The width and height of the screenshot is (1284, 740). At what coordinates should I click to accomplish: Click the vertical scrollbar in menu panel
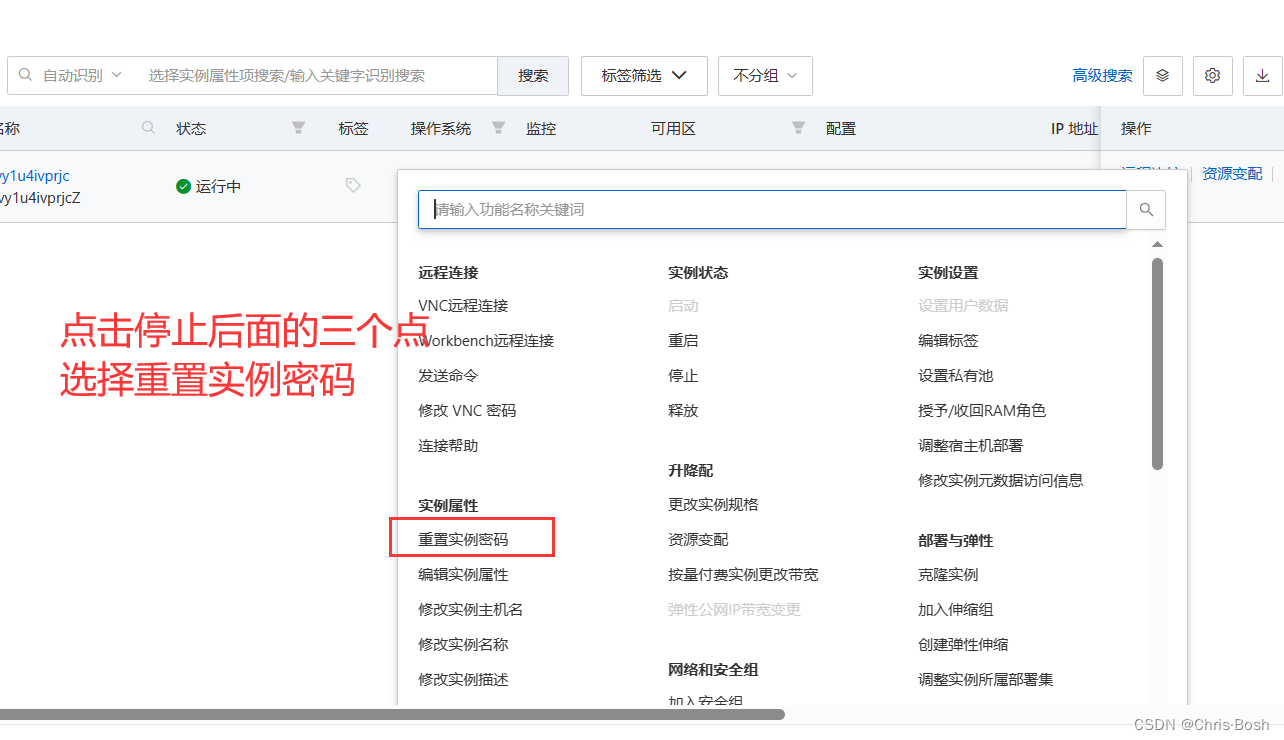(1157, 364)
